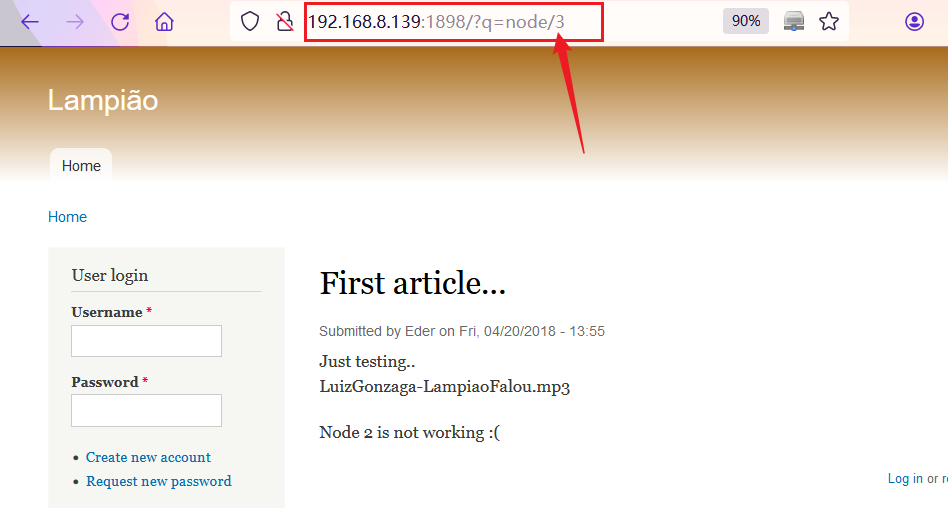Click the browser back arrow

[x=30, y=22]
